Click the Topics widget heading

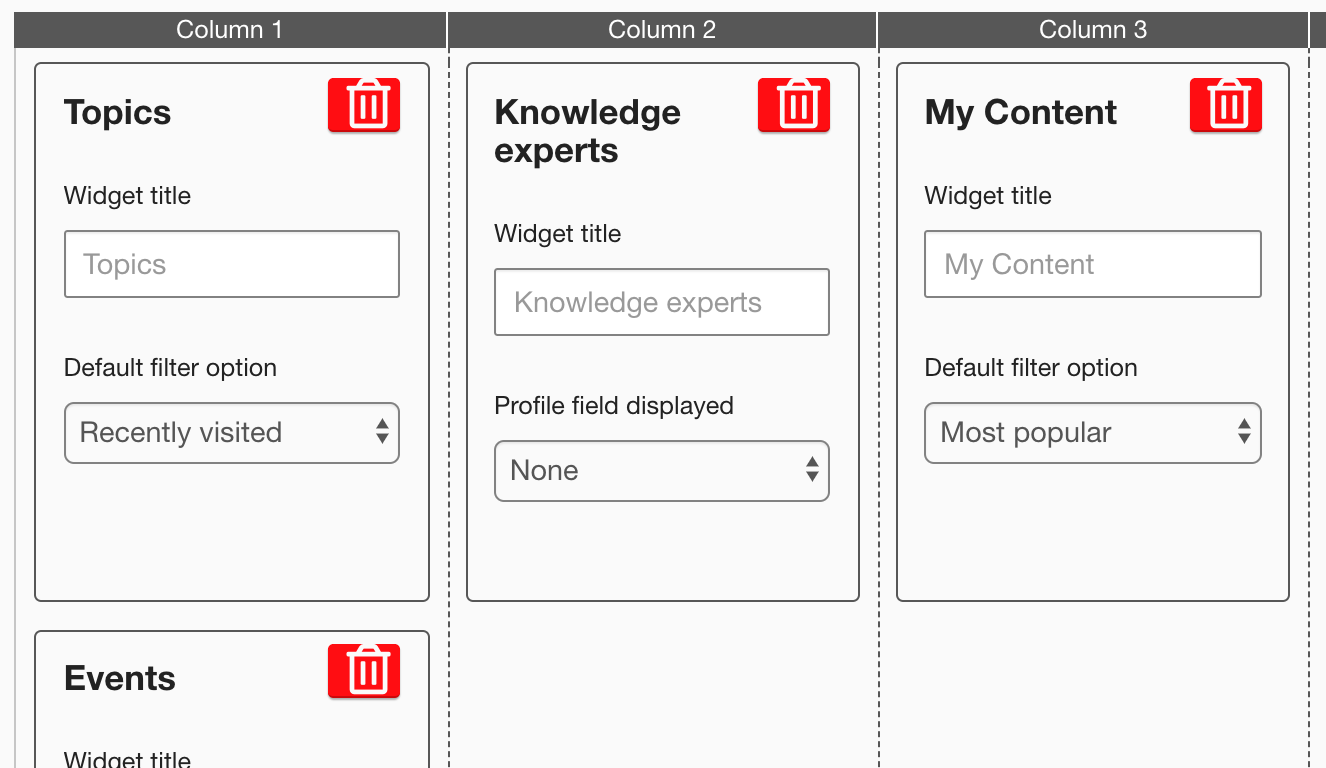coord(118,112)
